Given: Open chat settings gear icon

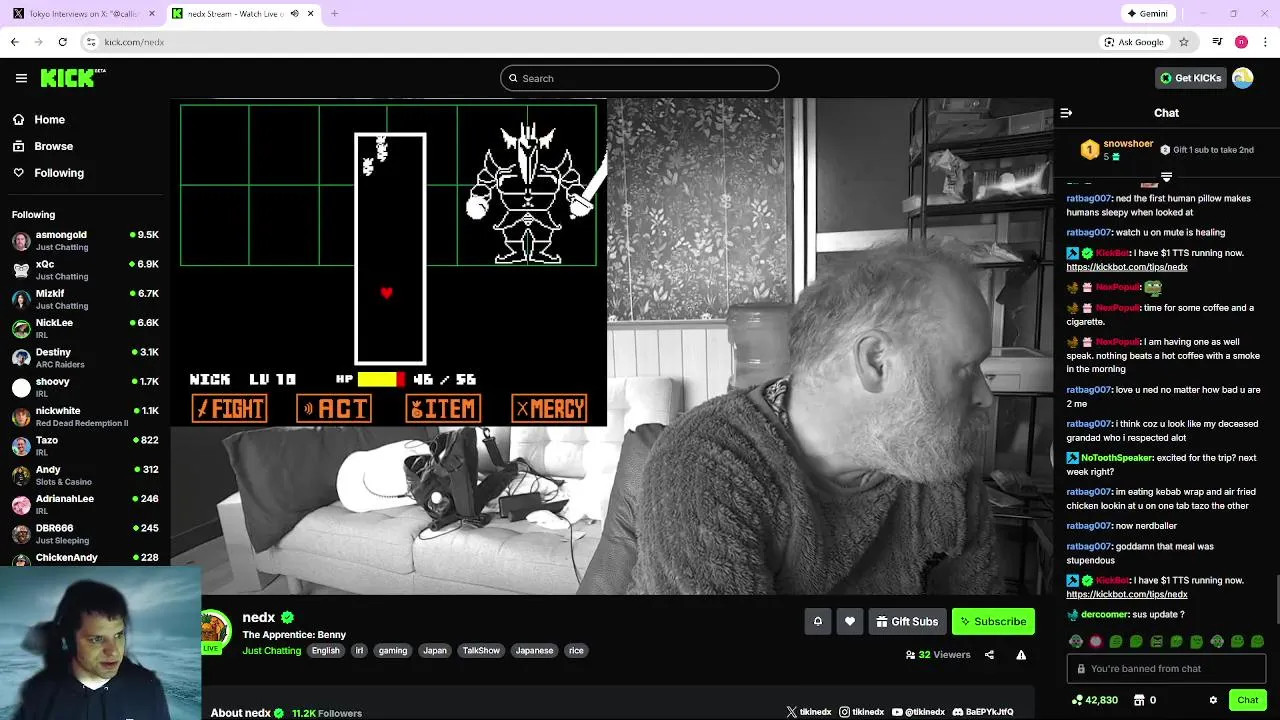Looking at the screenshot, I should 1213,700.
